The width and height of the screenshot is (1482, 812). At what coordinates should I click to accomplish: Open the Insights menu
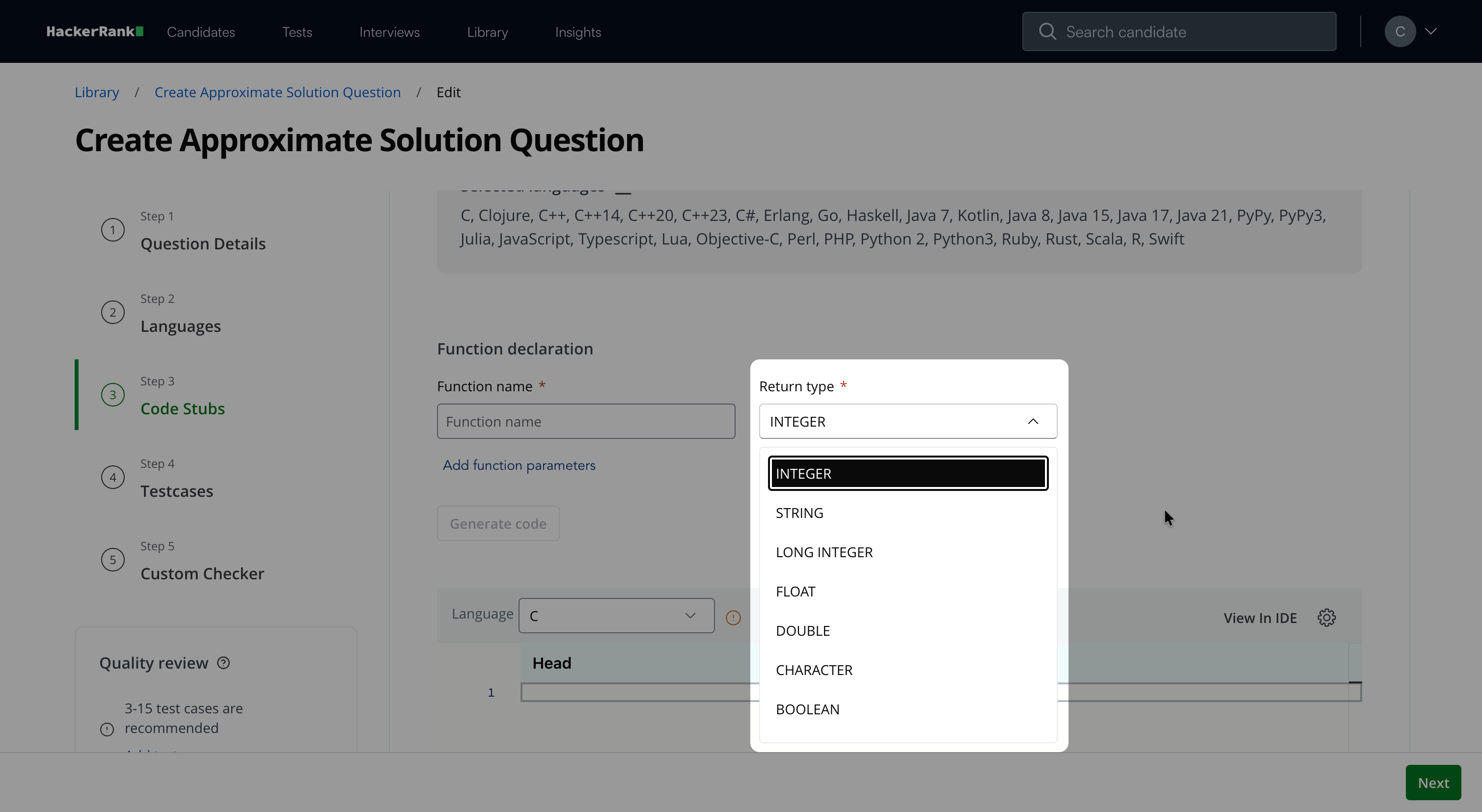pos(578,32)
